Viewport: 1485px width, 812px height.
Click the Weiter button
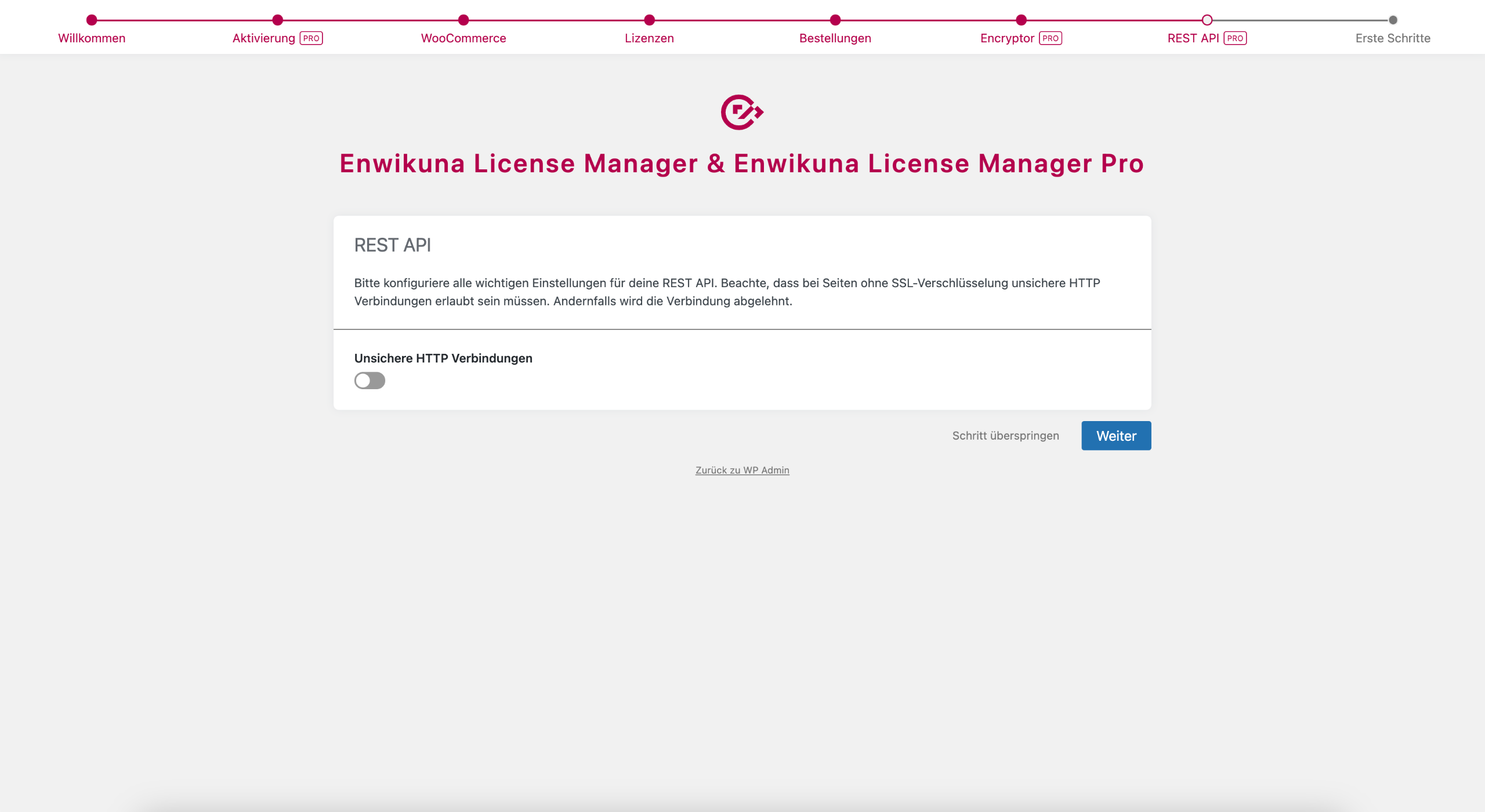coord(1116,436)
